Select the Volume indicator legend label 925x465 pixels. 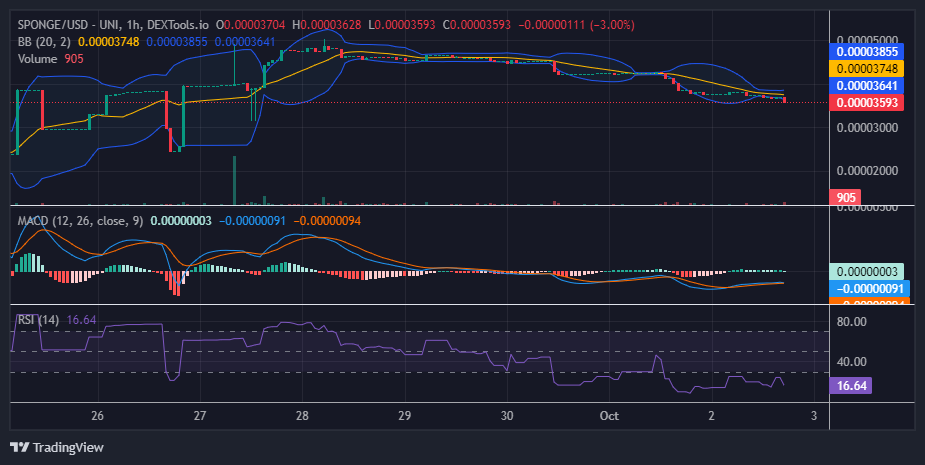click(37, 58)
